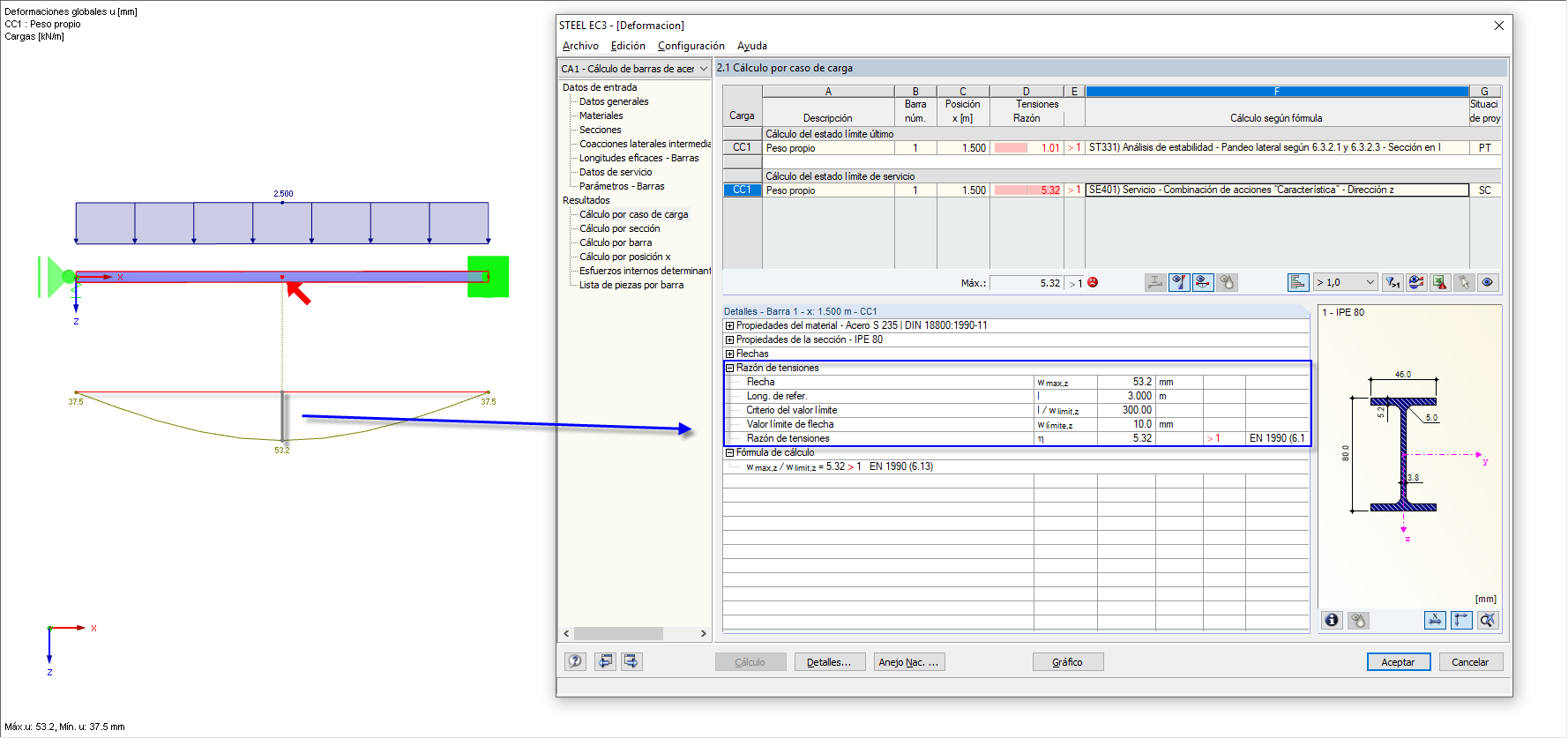
Task: Open 'Lista de piezas por barra'
Action: coord(631,285)
